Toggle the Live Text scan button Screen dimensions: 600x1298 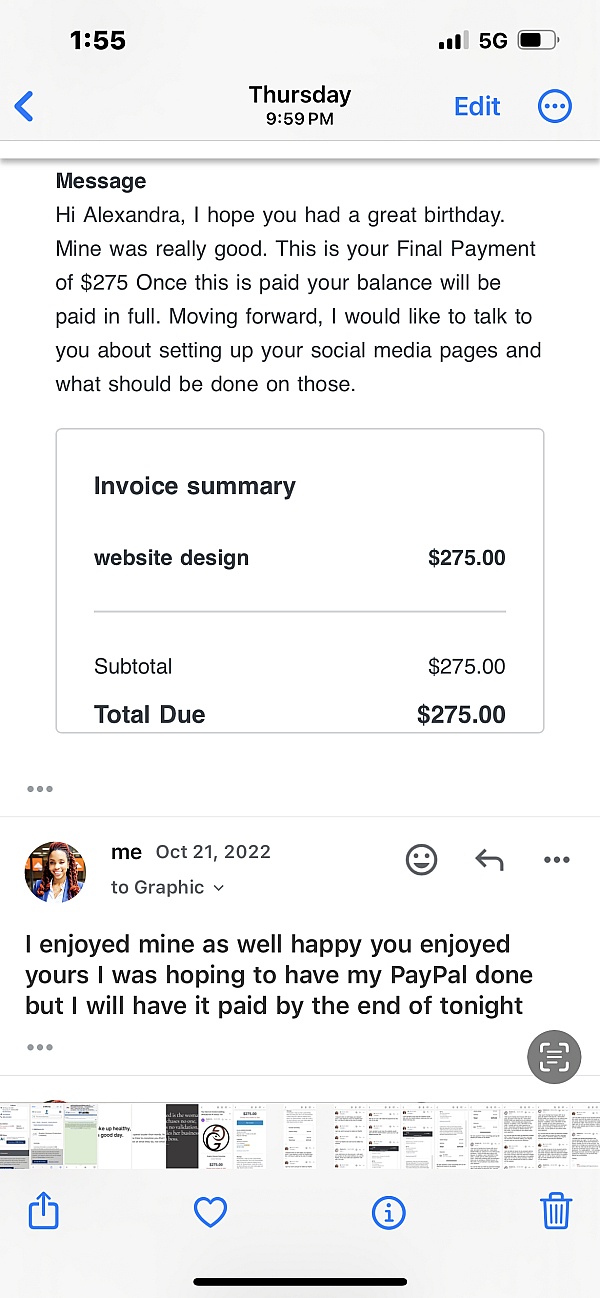554,1057
